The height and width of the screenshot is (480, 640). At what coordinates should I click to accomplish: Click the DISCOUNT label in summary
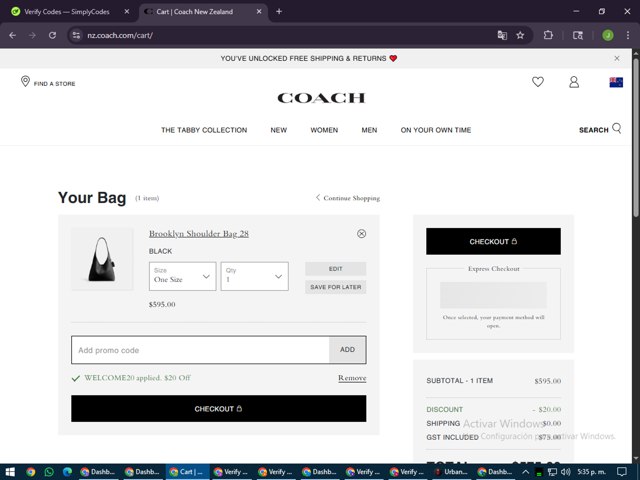444,409
